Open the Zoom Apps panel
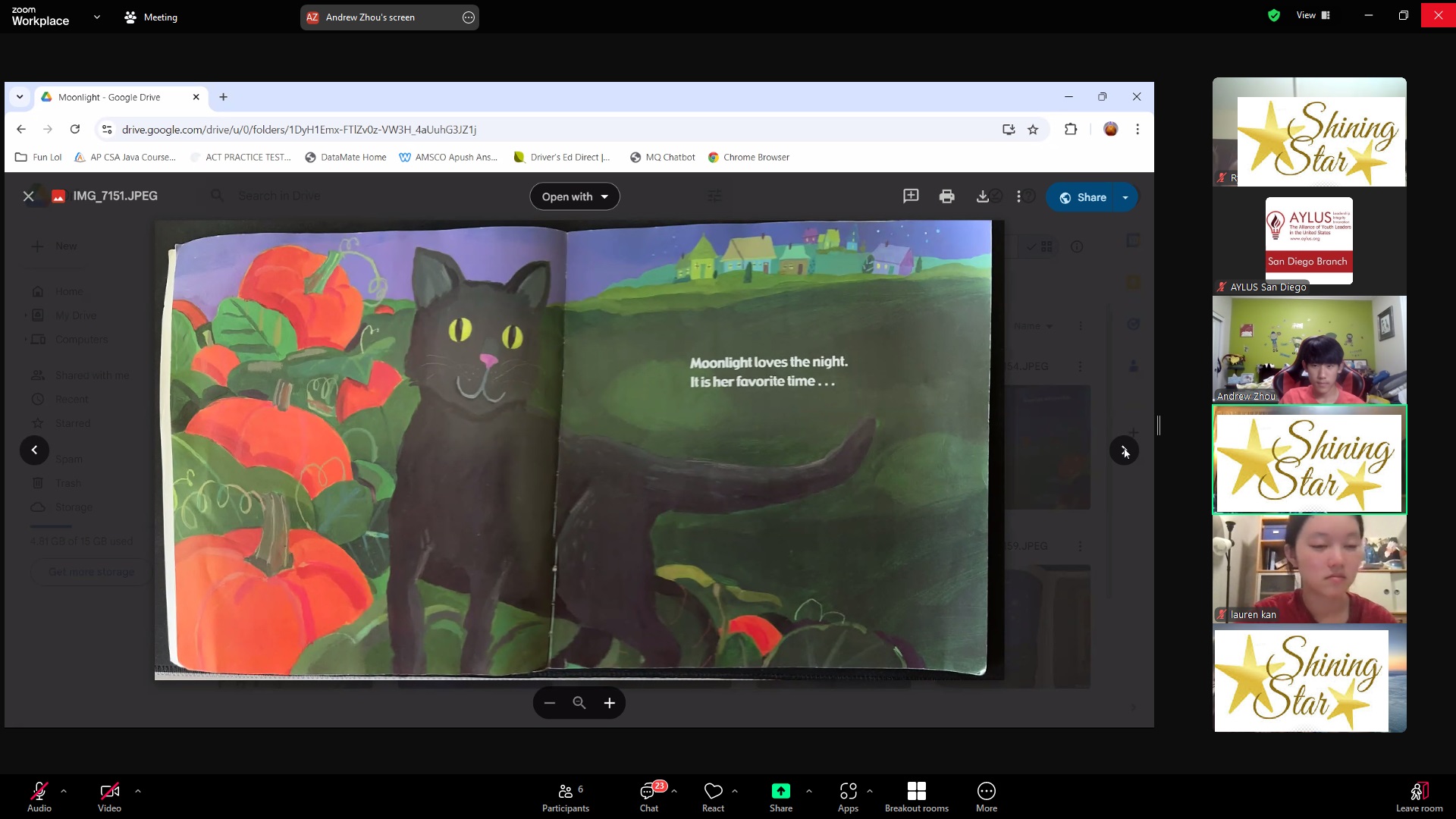This screenshot has height=819, width=1456. (849, 798)
